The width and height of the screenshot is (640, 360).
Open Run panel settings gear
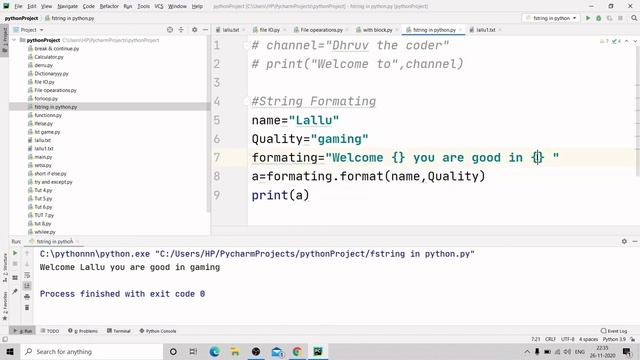pos(624,241)
